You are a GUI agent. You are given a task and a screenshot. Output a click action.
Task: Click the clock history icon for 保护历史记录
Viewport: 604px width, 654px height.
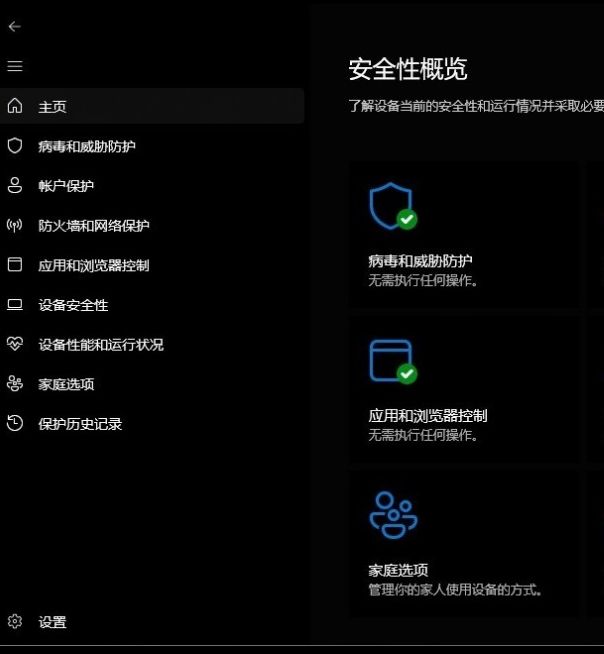click(15, 423)
